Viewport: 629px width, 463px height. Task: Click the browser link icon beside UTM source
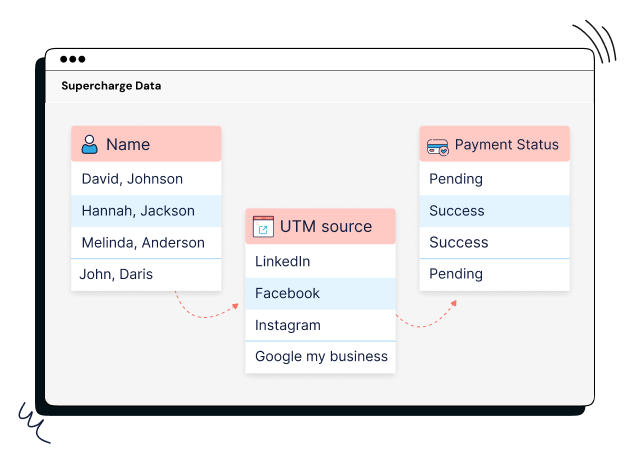click(263, 227)
